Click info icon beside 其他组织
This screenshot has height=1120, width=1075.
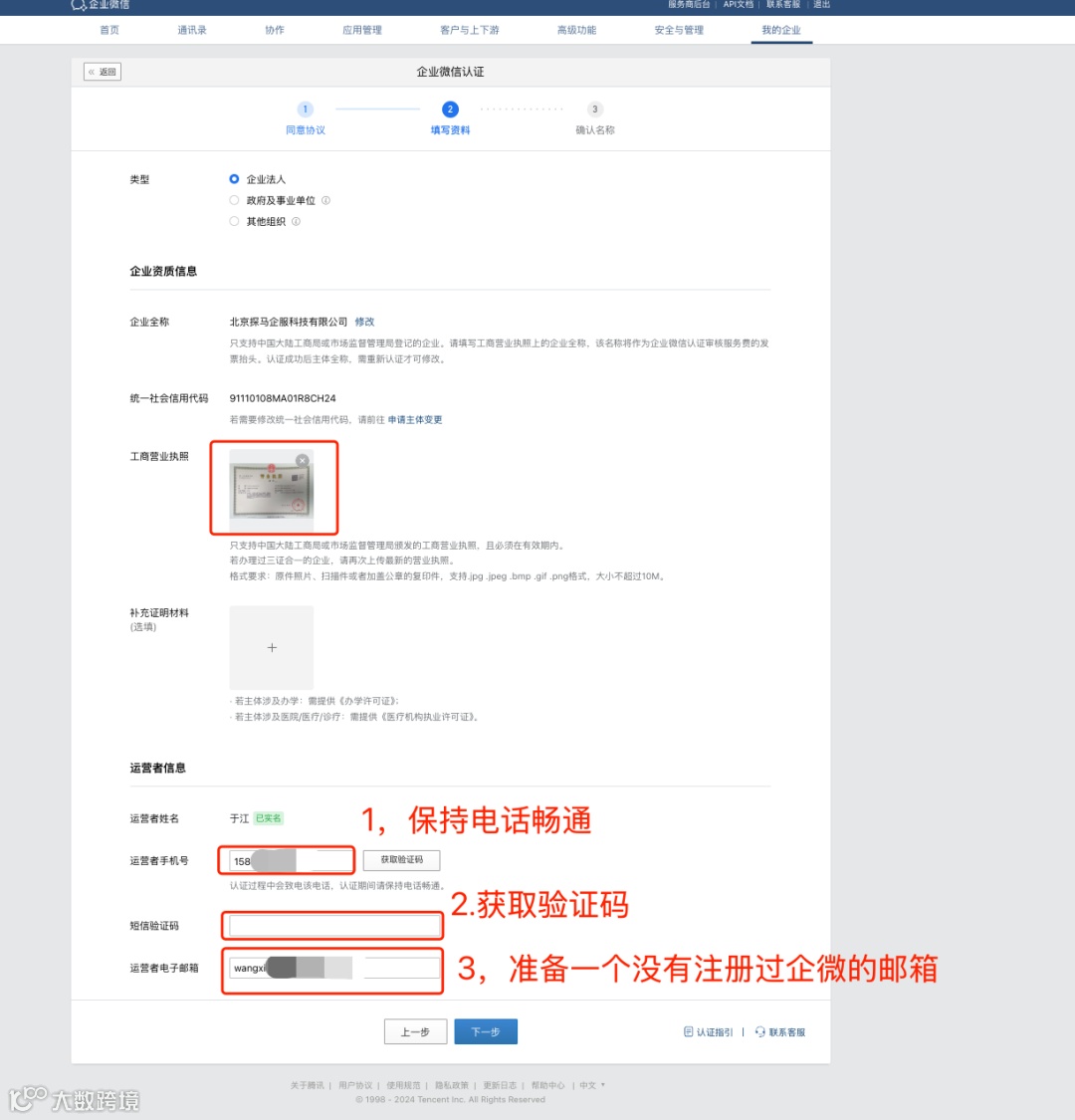tap(296, 221)
